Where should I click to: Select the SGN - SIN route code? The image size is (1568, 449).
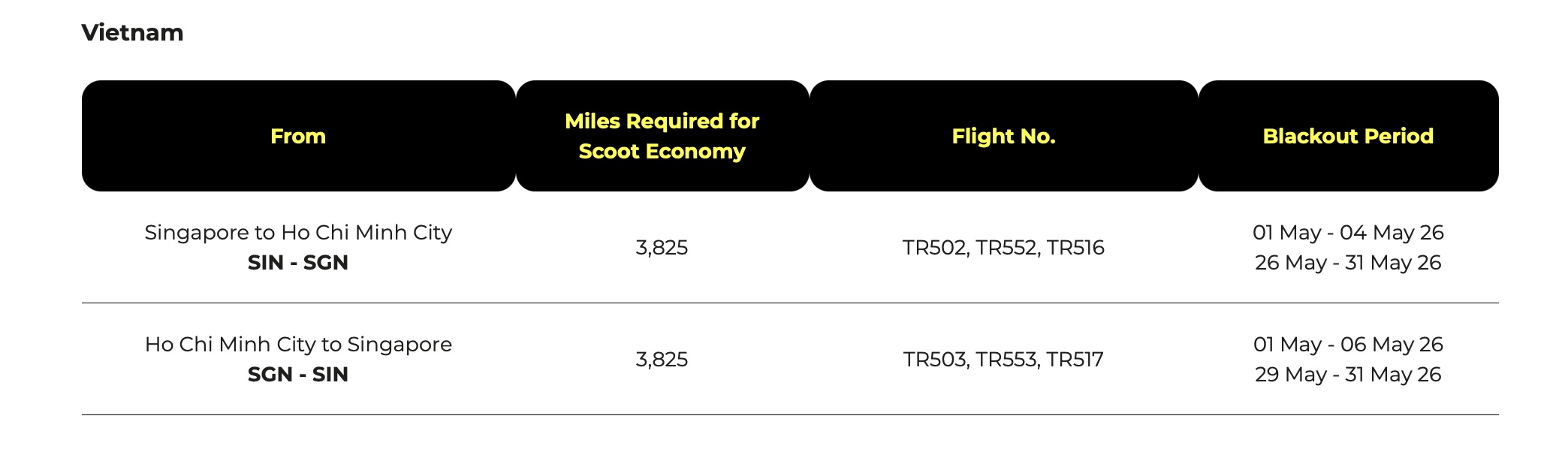[x=298, y=375]
